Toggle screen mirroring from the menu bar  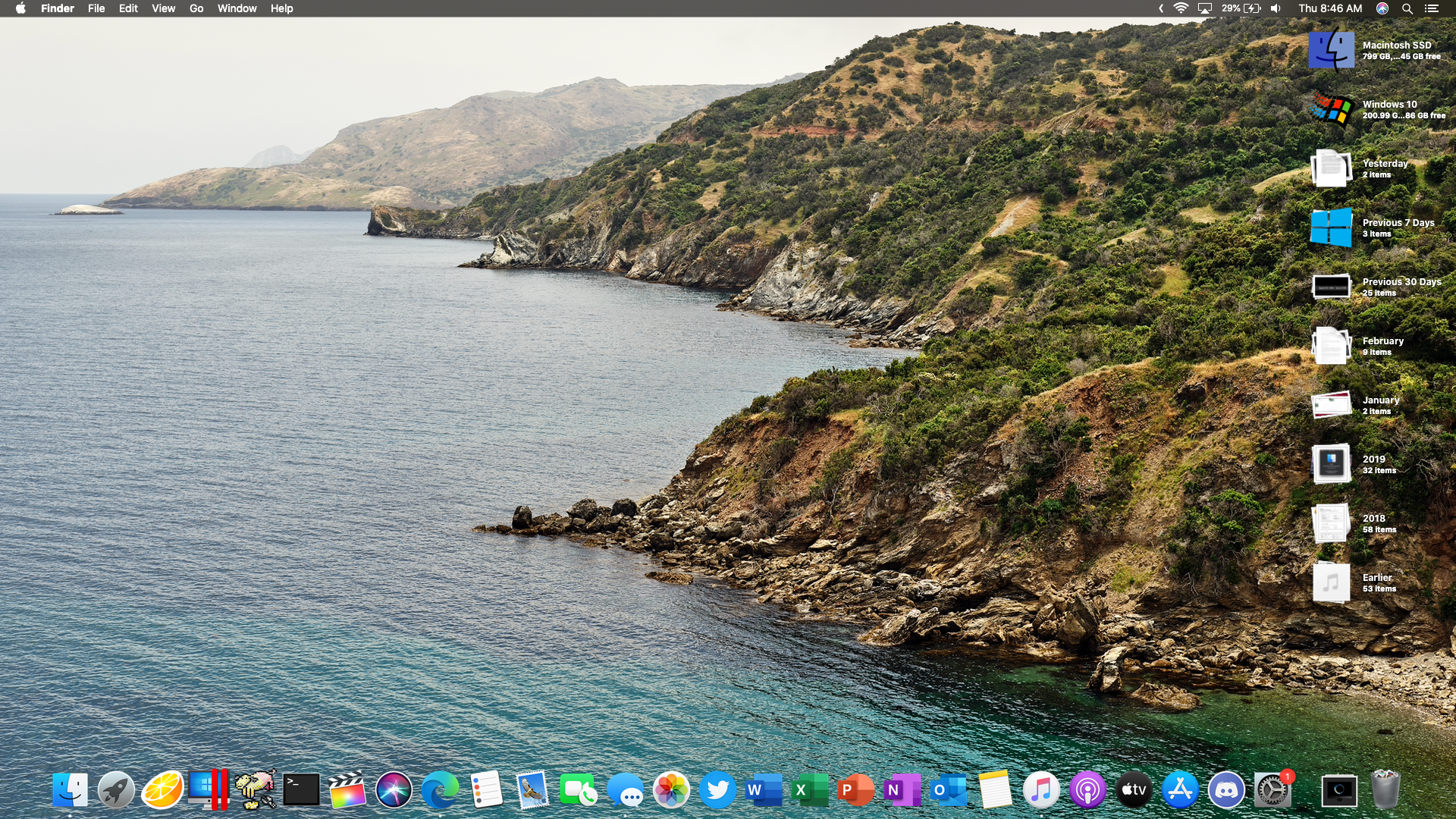coord(1205,8)
